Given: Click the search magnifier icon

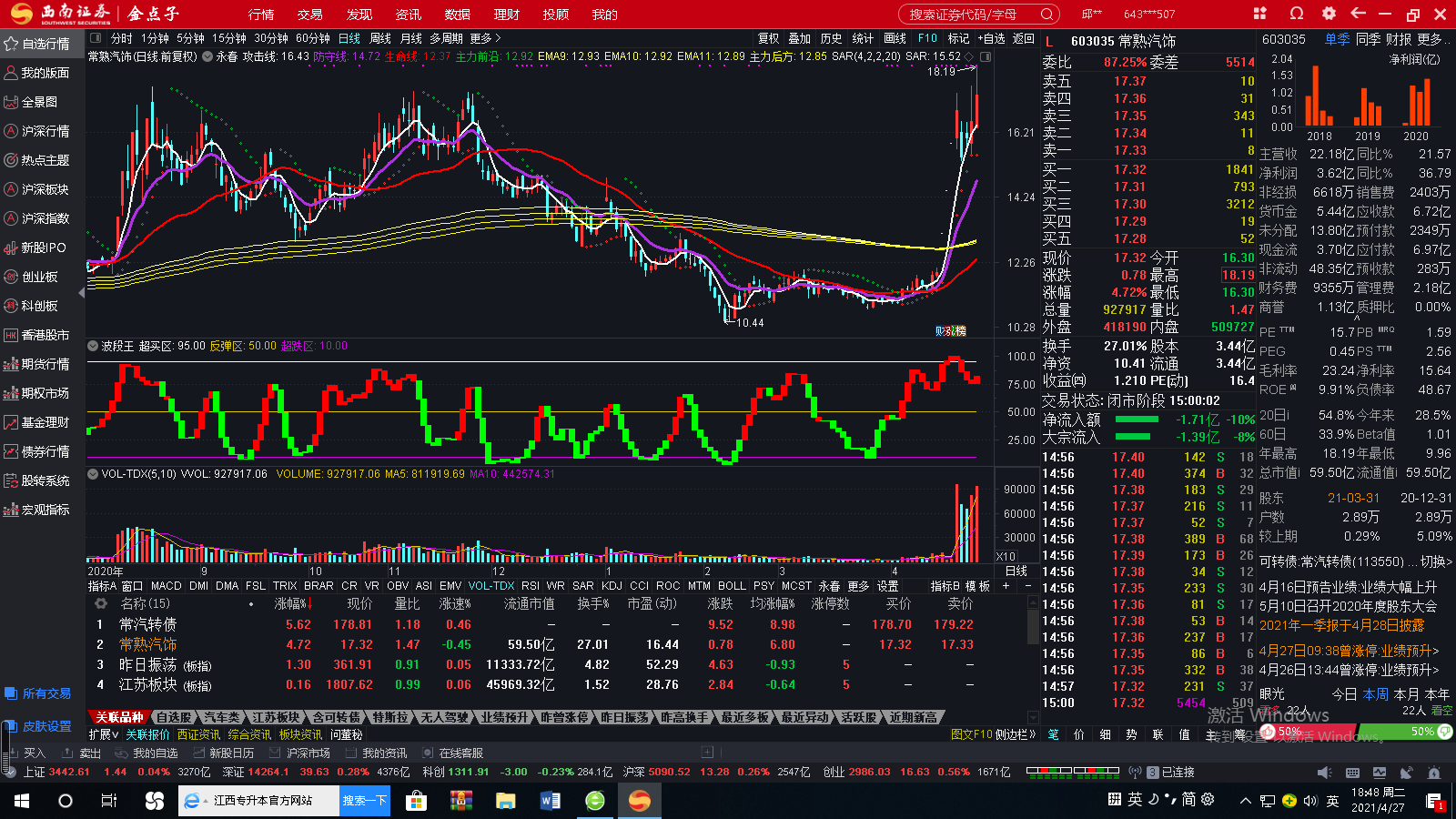Looking at the screenshot, I should coord(1047,15).
